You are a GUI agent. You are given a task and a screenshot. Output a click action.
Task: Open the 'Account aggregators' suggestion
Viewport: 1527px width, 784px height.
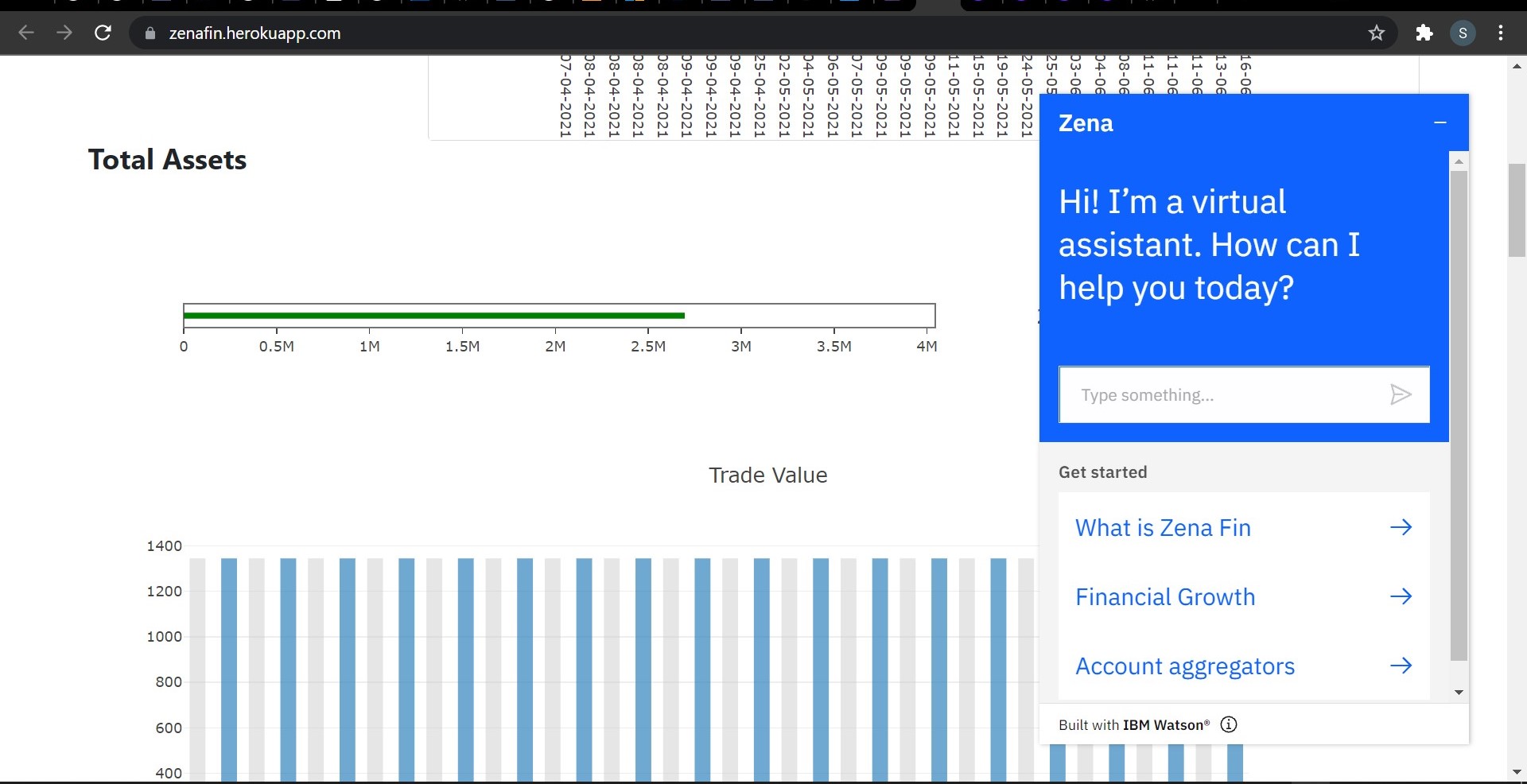[1244, 666]
